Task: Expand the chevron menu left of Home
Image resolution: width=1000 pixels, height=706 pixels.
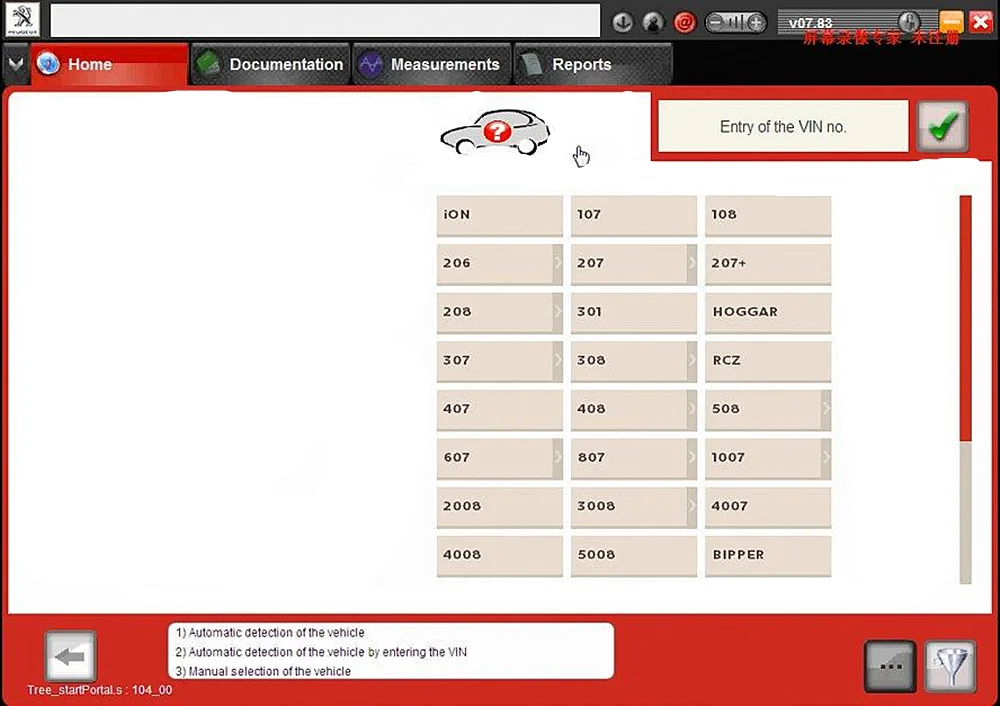Action: (15, 64)
